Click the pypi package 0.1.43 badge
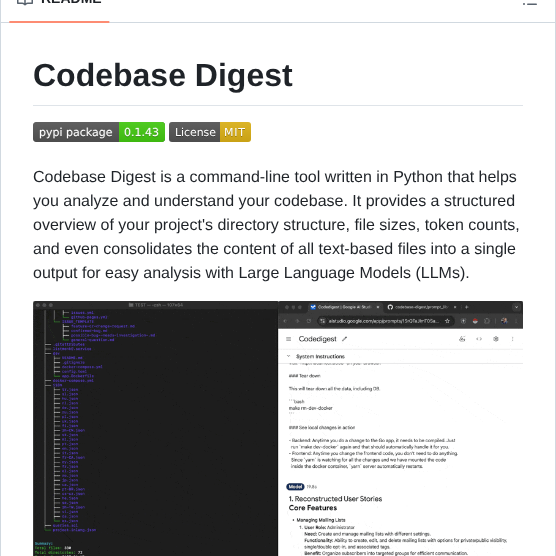 (x=99, y=132)
